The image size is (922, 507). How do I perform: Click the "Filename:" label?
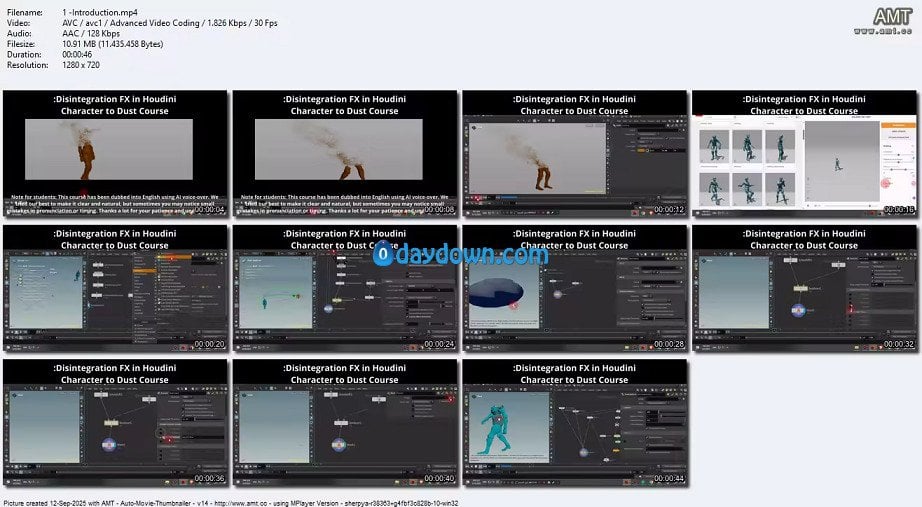click(25, 12)
